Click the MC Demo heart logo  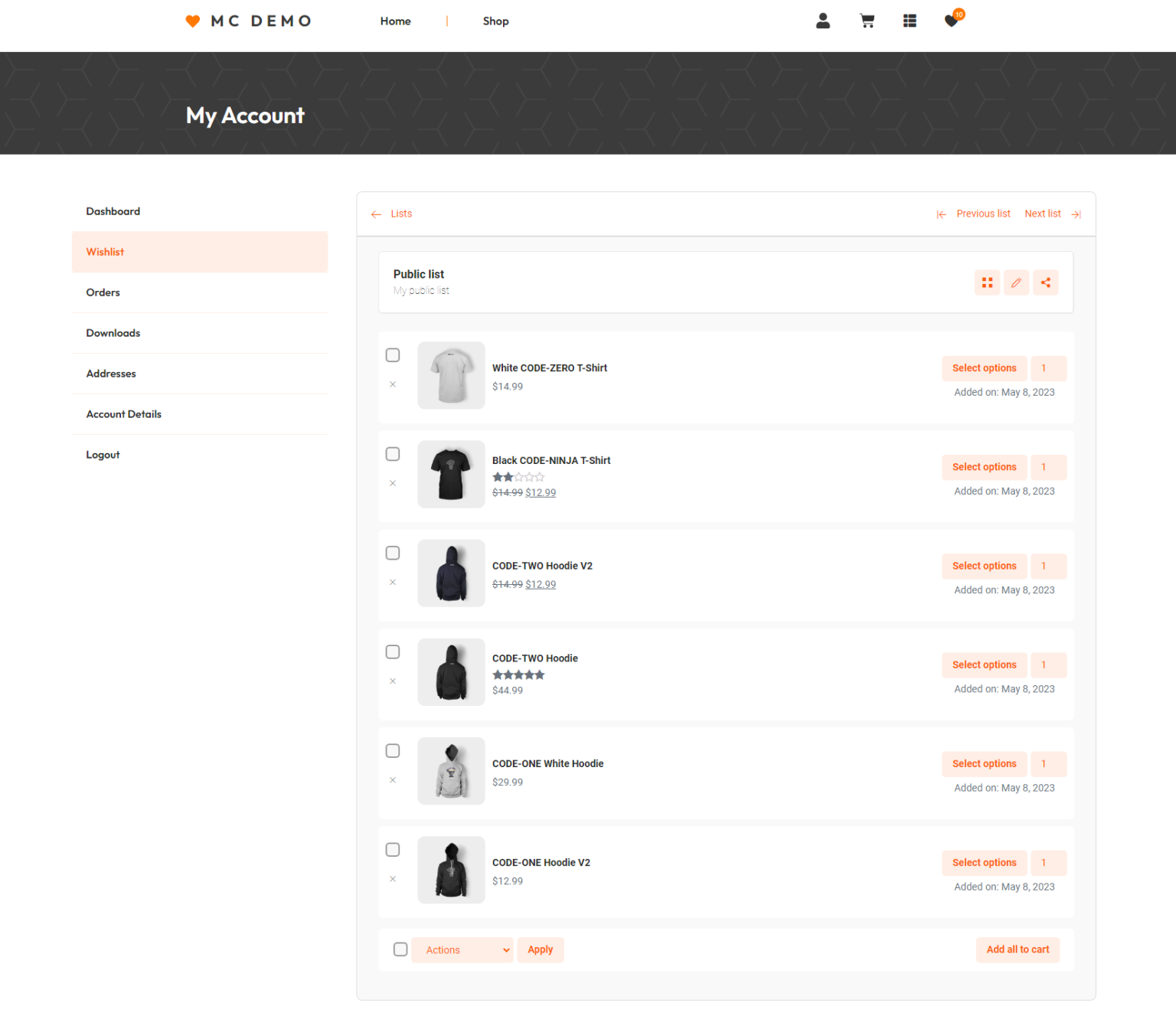[x=193, y=21]
